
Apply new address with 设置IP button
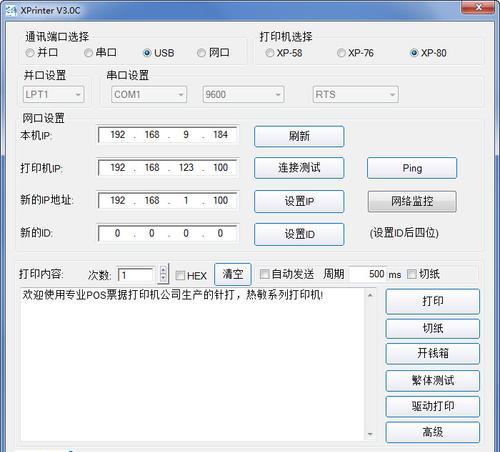point(299,201)
